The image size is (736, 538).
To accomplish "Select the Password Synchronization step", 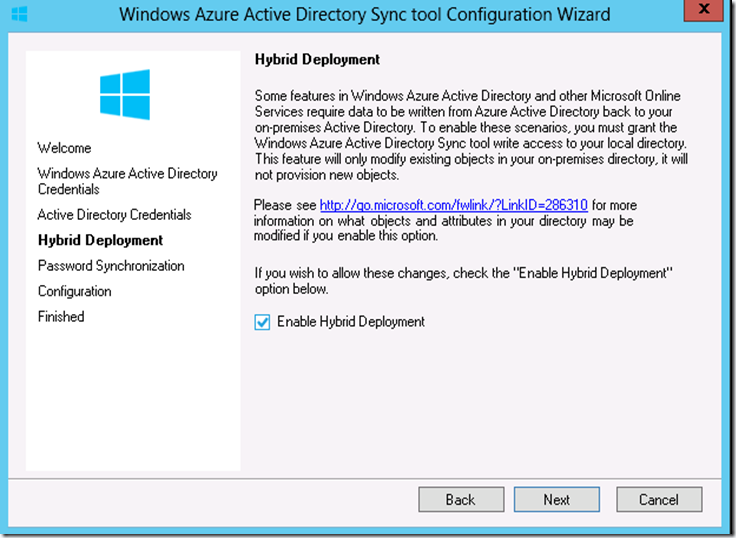I will point(111,266).
